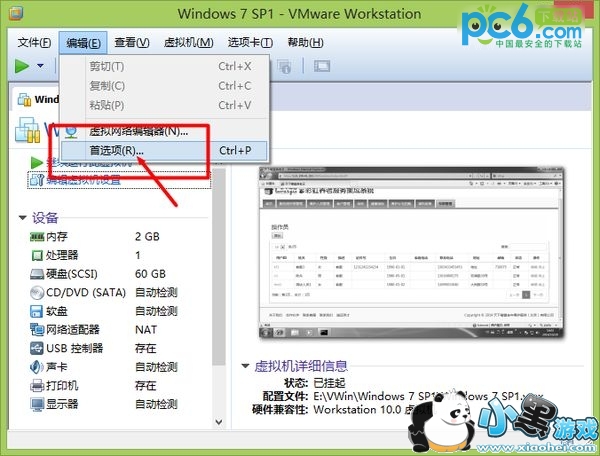The height and width of the screenshot is (456, 600).
Task: Click the green resume VM arrow icon
Action: (x=36, y=162)
